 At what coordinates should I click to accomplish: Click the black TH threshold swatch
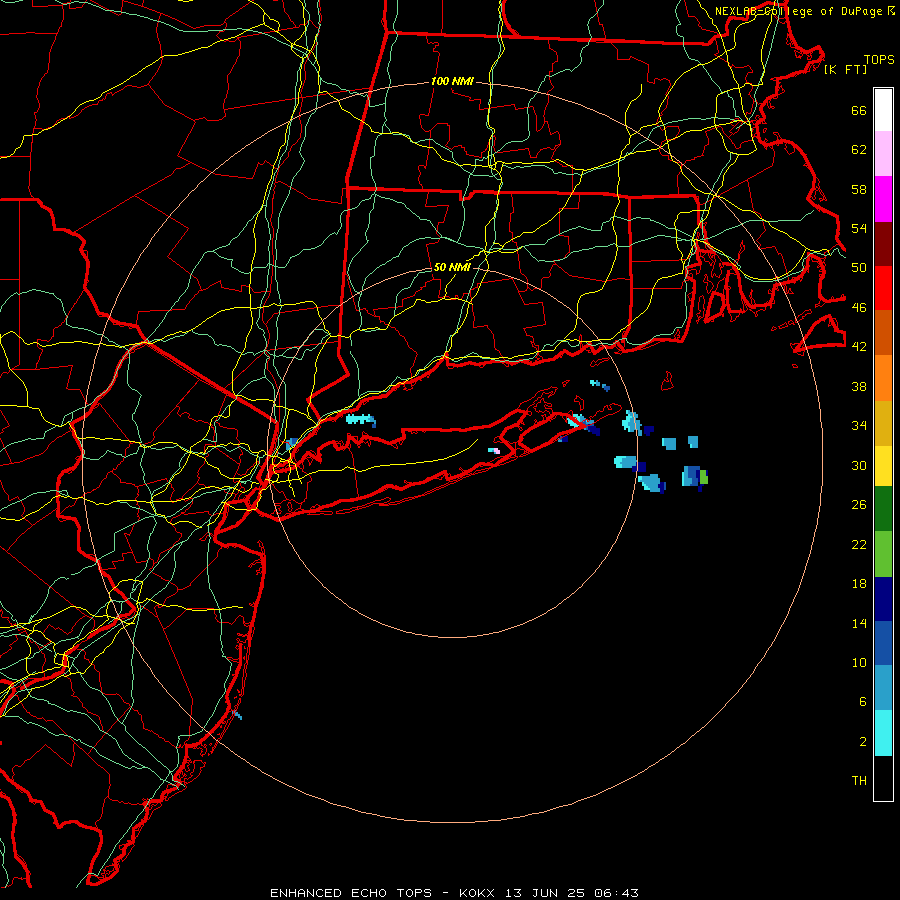[x=883, y=778]
